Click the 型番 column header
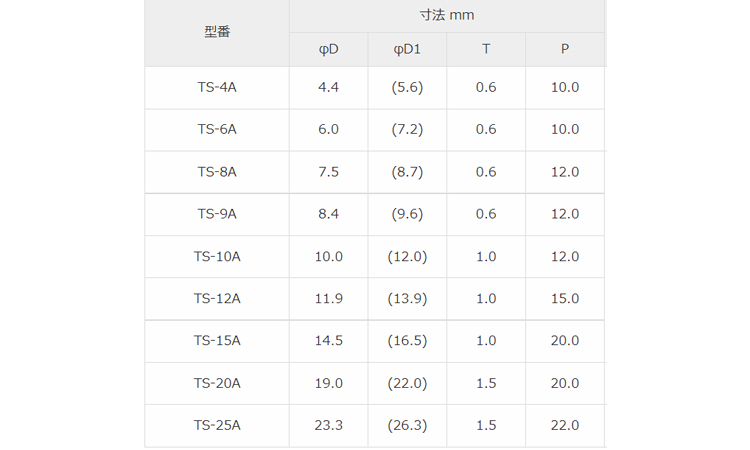 (217, 32)
